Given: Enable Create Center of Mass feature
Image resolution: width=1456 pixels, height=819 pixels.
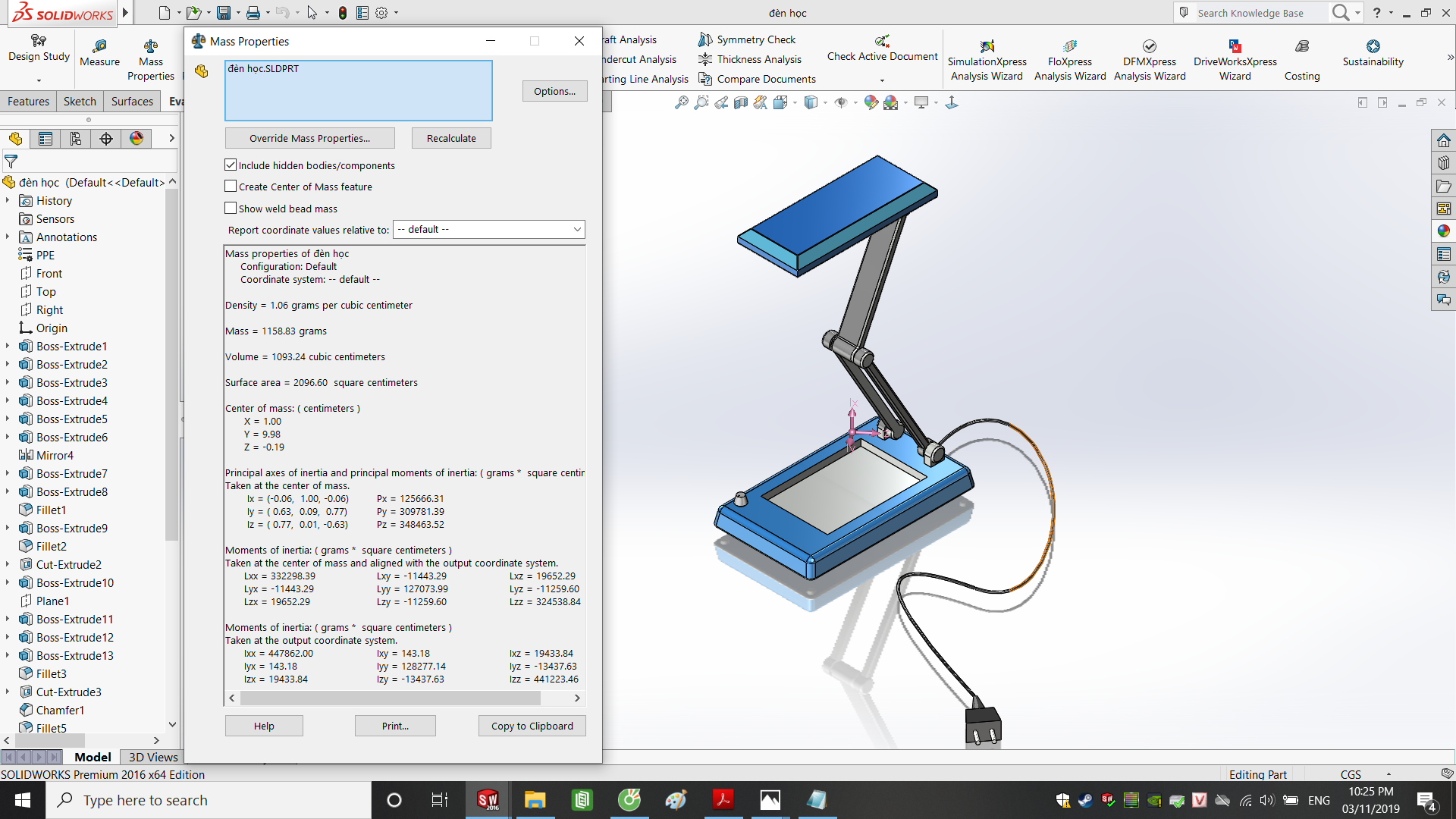Looking at the screenshot, I should [x=231, y=186].
